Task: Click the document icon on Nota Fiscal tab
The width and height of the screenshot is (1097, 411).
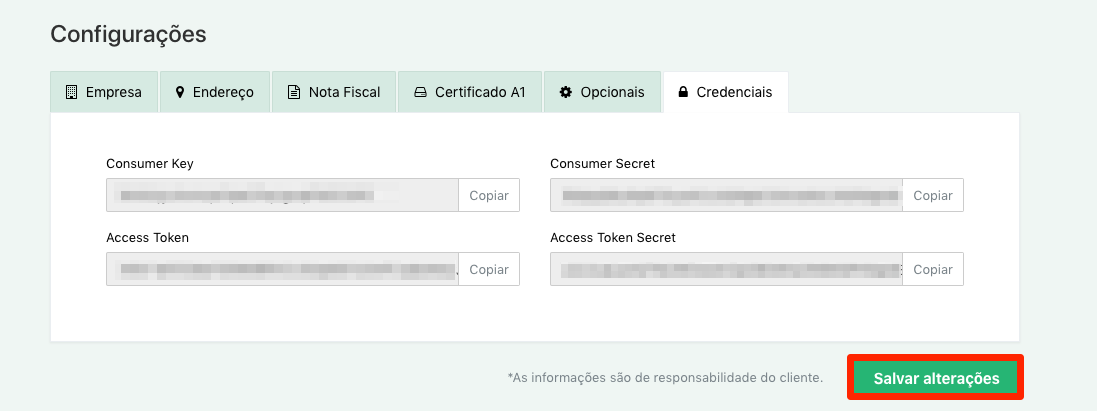Action: (x=295, y=92)
